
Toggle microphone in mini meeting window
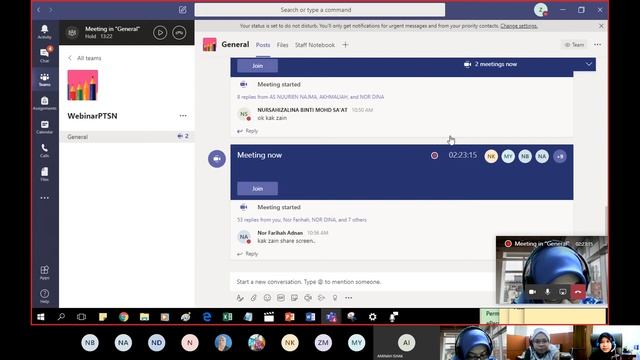547,292
